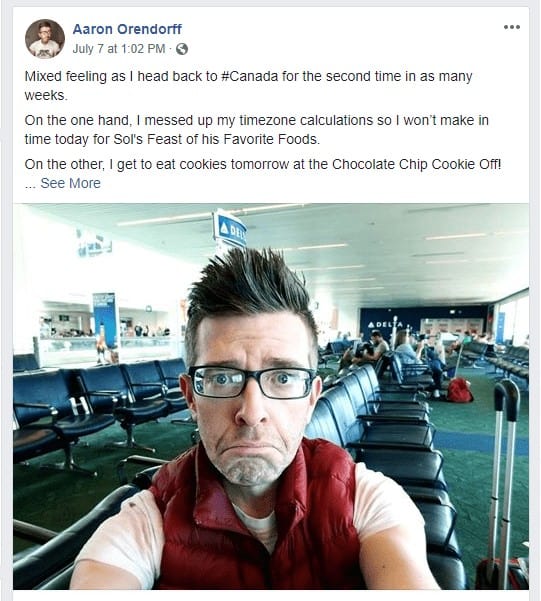The image size is (541, 601).
Task: Click the man's black-framed glasses in the photo
Action: click(252, 381)
